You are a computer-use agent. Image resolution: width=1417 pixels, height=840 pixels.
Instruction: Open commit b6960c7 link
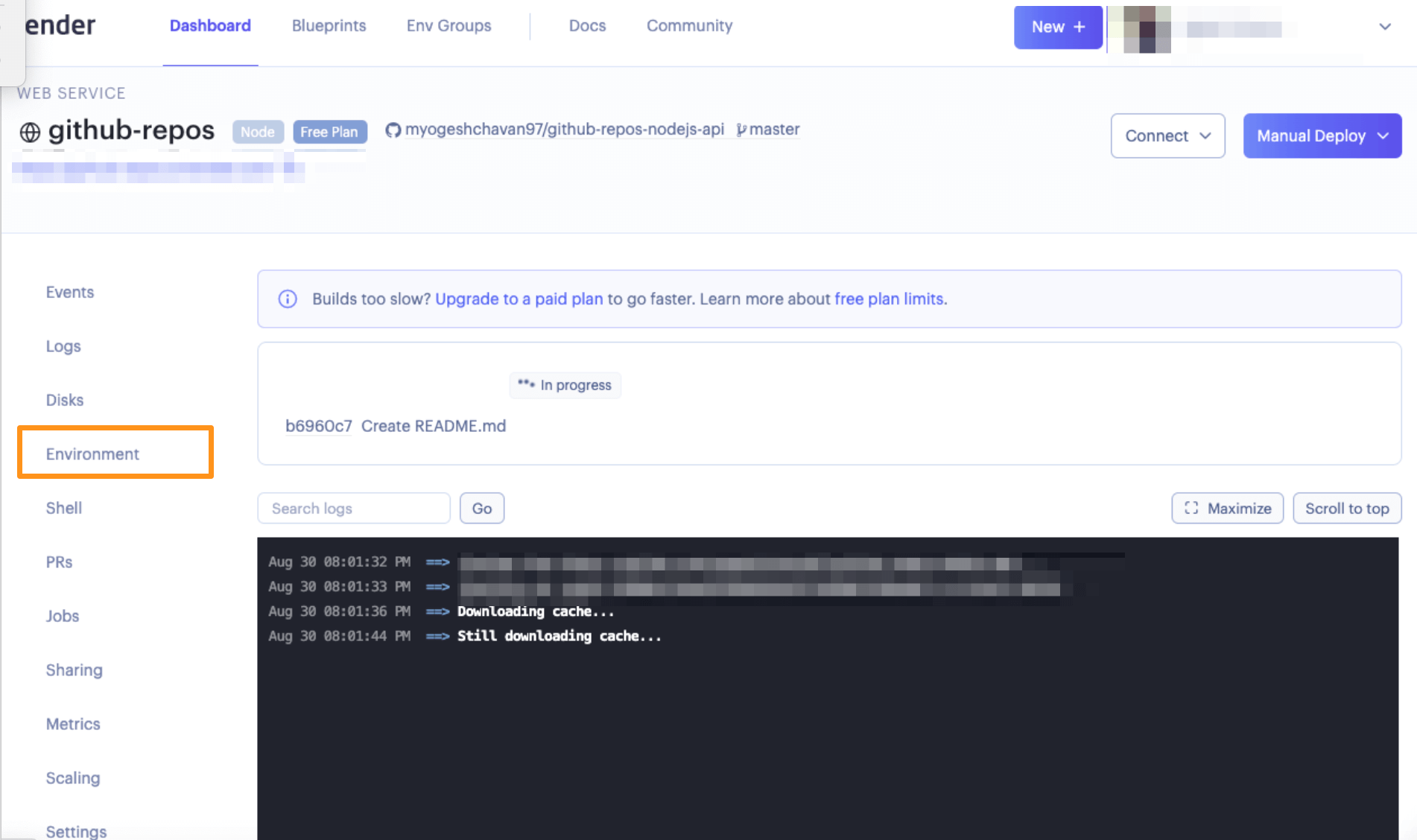tap(318, 426)
